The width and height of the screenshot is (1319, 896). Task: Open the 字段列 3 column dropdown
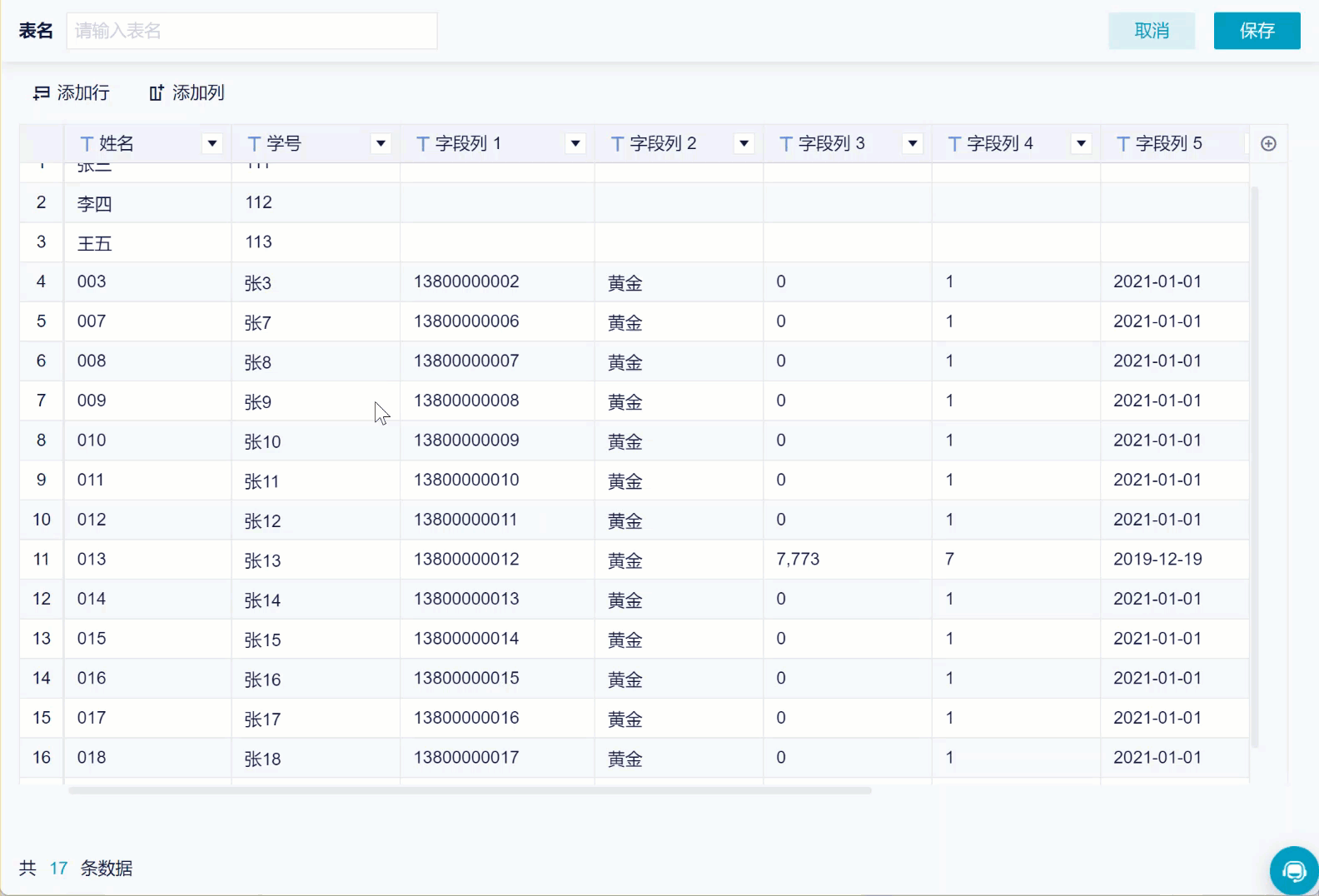click(x=913, y=143)
